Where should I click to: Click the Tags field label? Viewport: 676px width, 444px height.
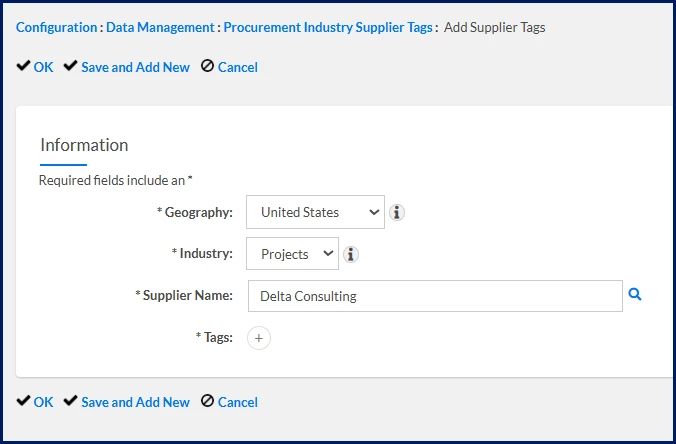216,338
